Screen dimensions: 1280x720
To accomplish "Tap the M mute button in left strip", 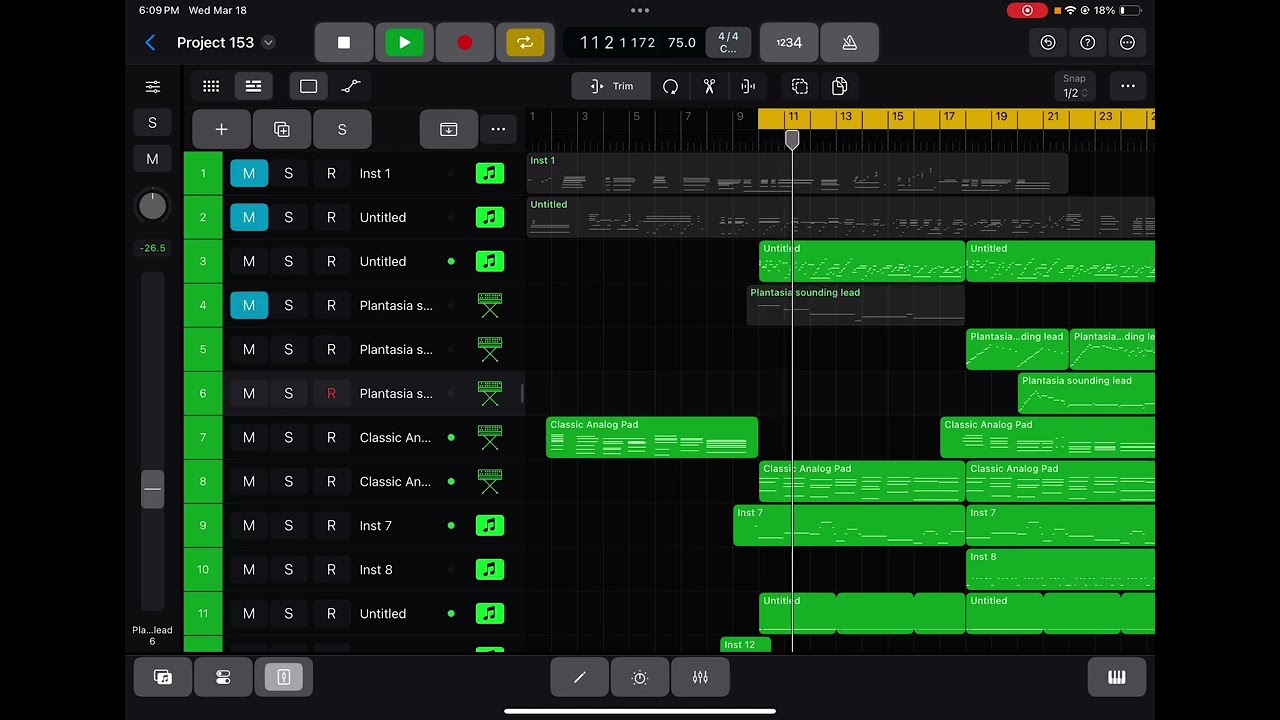I will coord(152,159).
